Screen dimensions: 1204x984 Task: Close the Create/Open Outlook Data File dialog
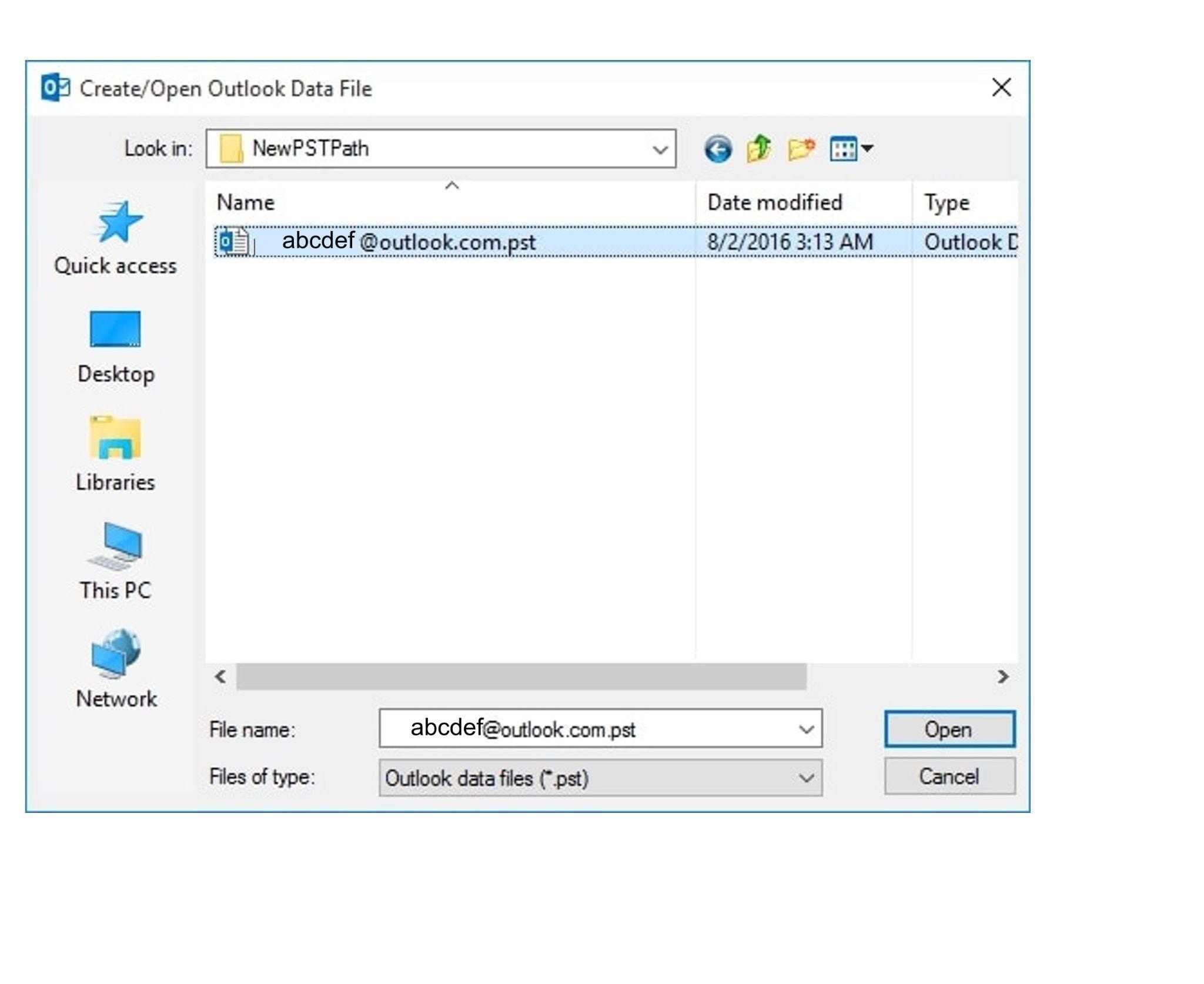1001,88
